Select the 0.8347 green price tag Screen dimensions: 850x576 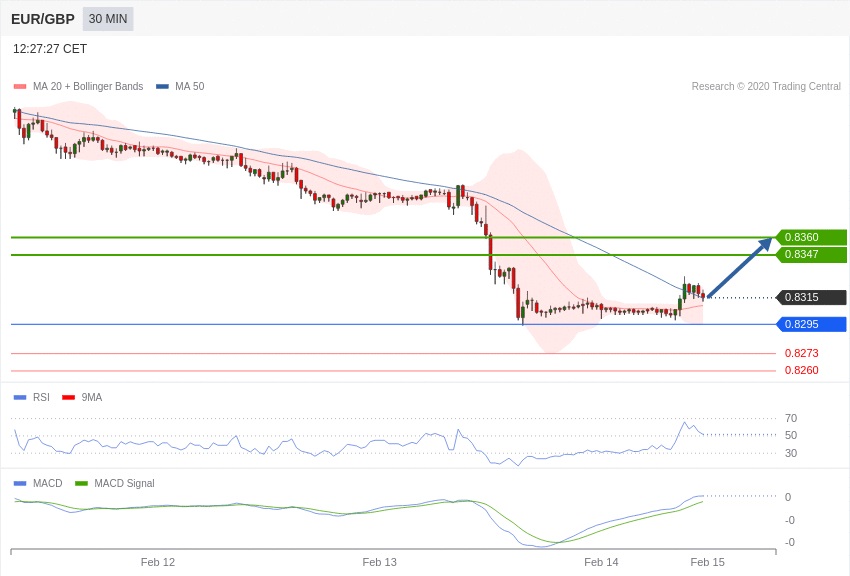click(x=811, y=255)
